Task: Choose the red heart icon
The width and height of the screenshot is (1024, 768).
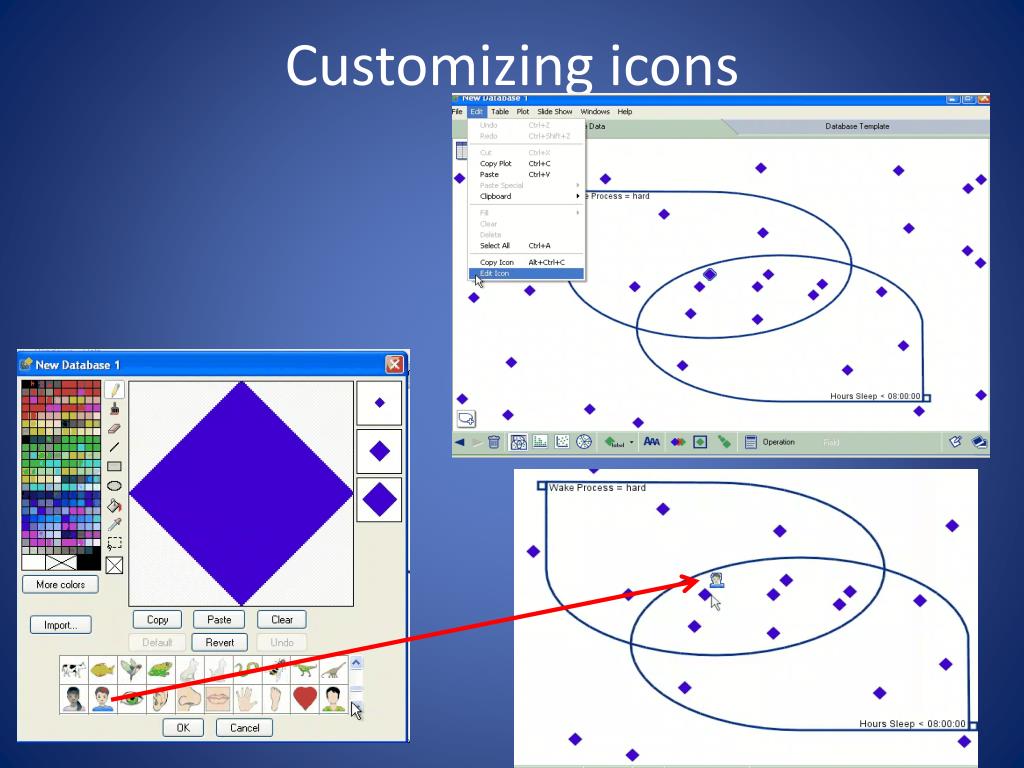Action: point(304,698)
